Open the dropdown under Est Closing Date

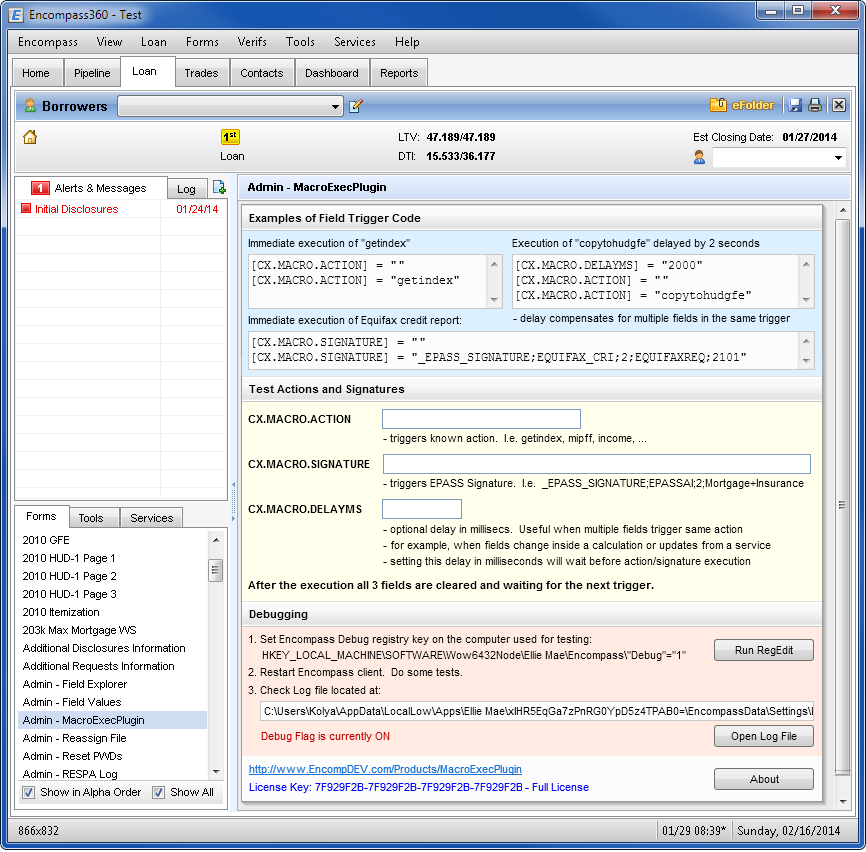click(x=837, y=158)
